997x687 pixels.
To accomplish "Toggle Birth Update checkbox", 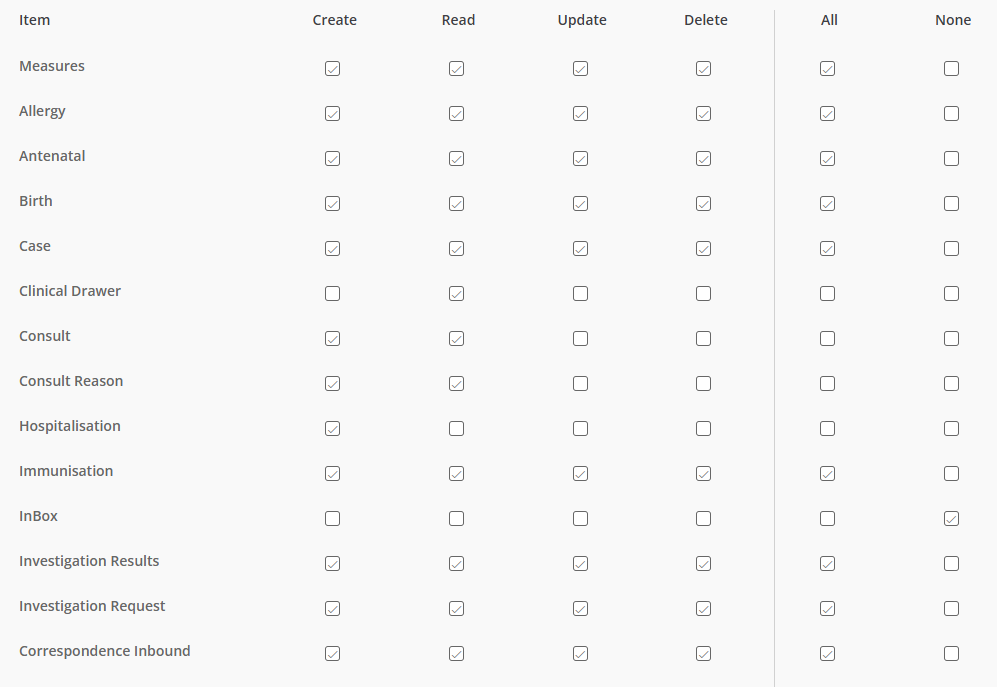I will (581, 204).
